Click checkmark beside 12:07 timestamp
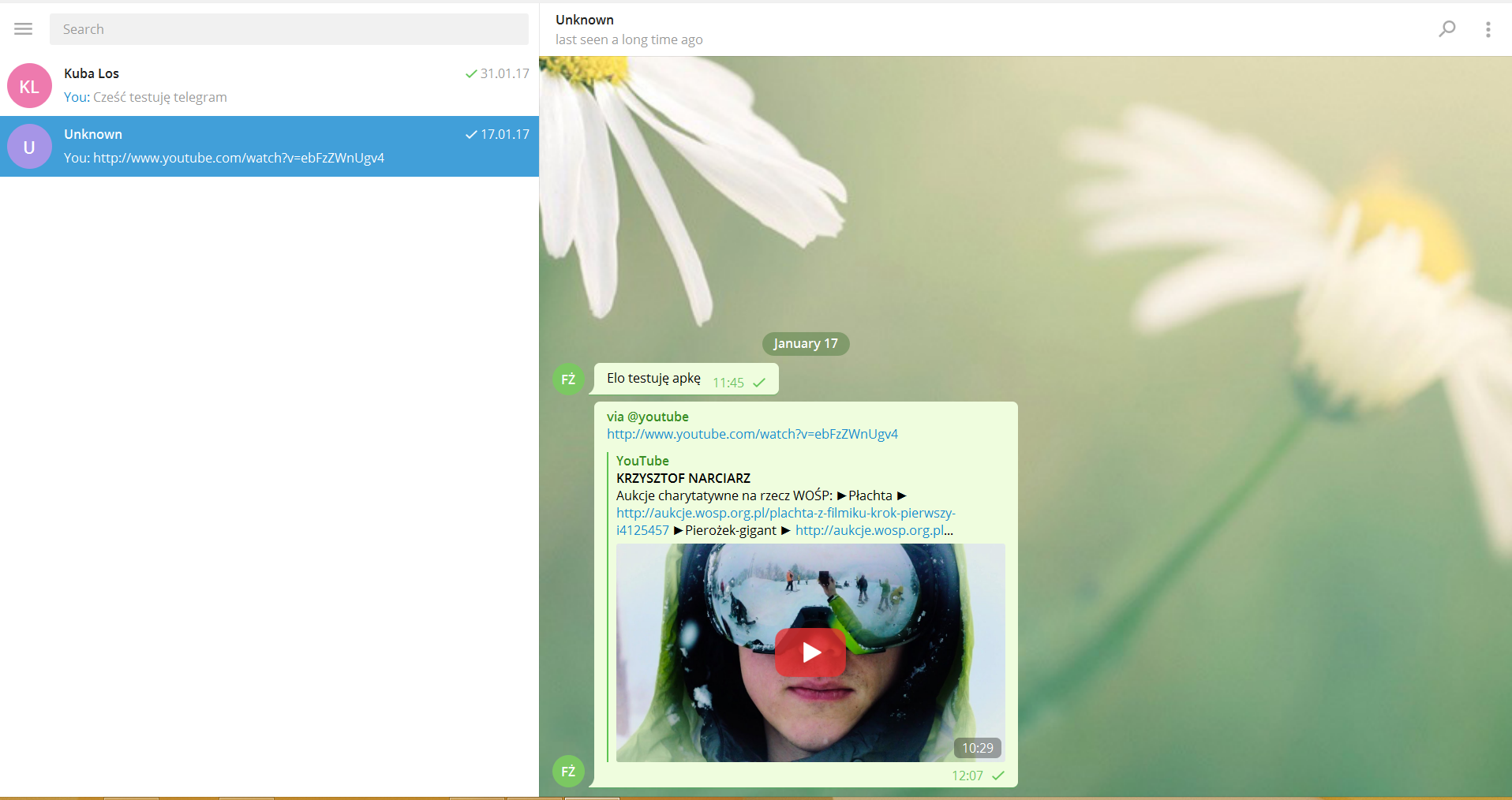The image size is (1512, 800). [997, 776]
